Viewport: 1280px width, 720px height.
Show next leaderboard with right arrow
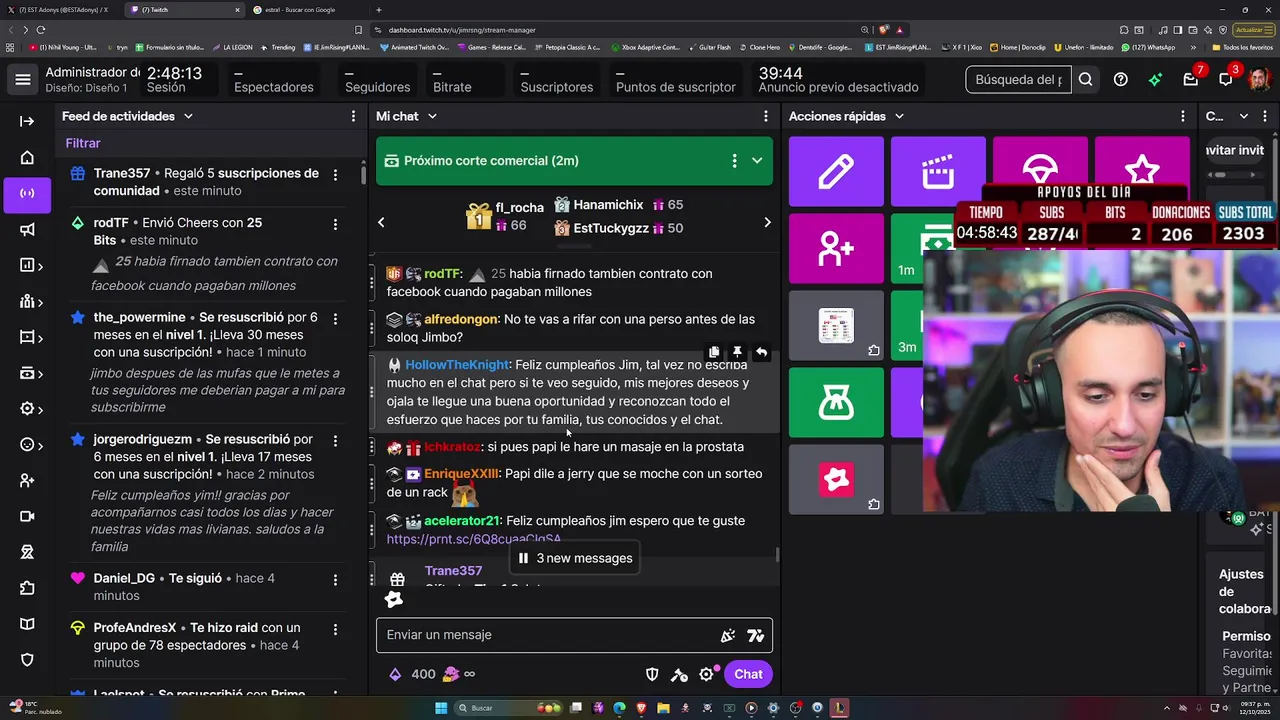(767, 222)
